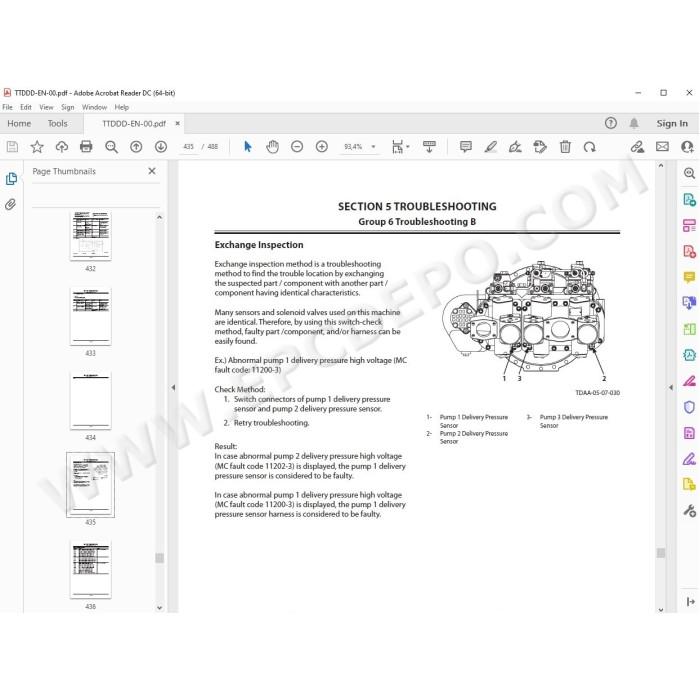Open the Protect shield tool icon
Viewport: 700px width, 700px height.
coord(689,407)
